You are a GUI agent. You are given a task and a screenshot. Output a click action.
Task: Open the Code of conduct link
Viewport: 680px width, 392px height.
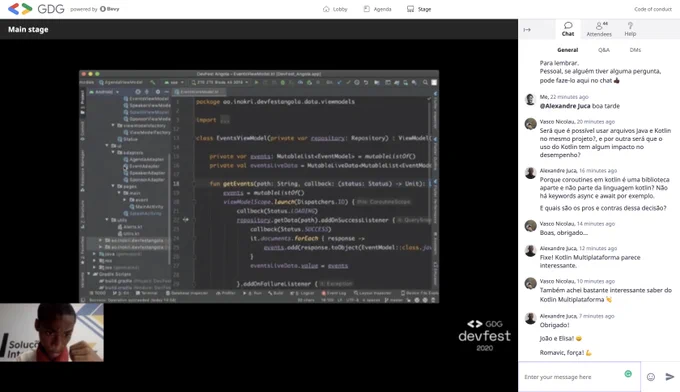coord(653,9)
